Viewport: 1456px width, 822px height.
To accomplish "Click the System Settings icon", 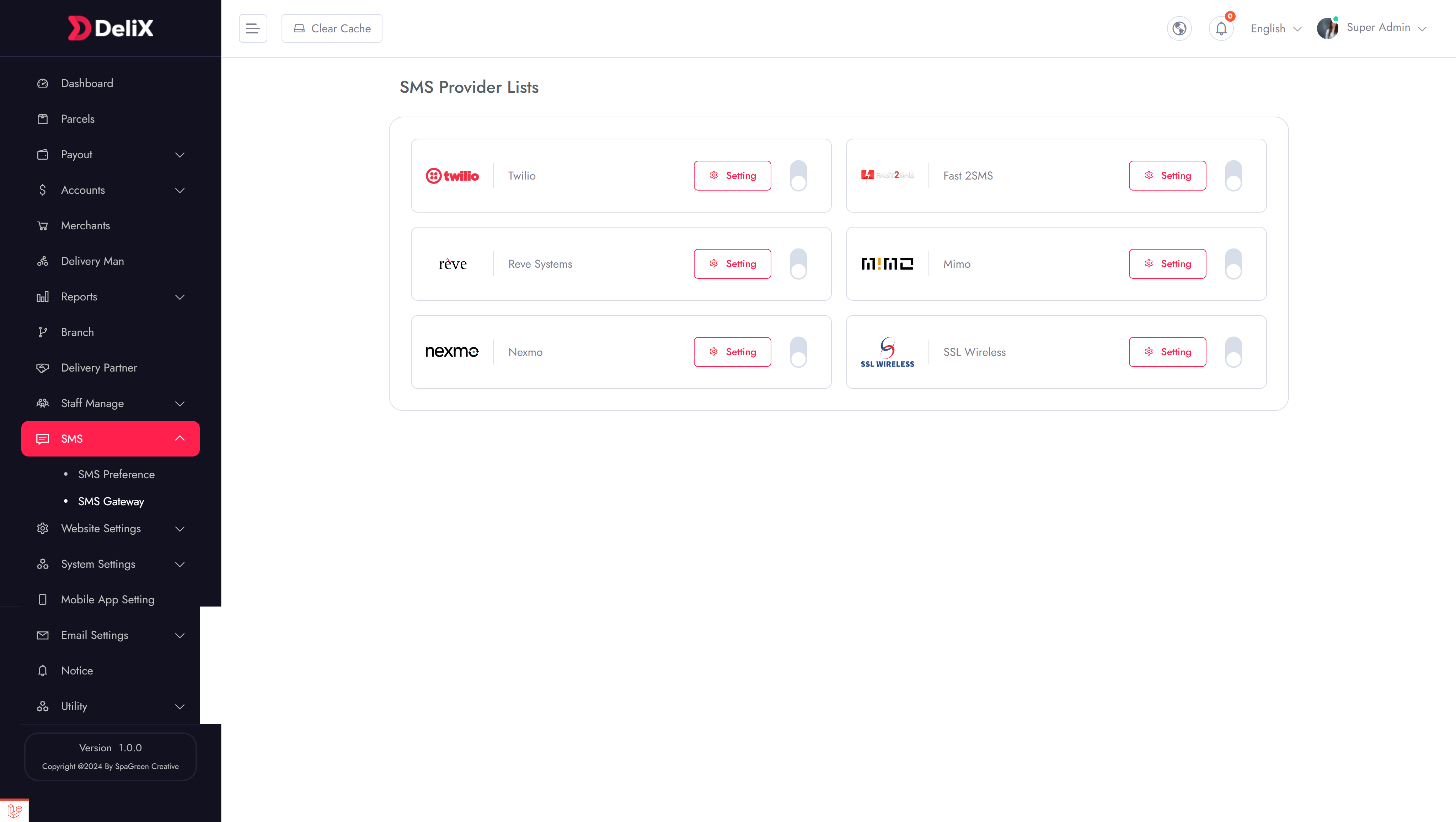I will [42, 564].
